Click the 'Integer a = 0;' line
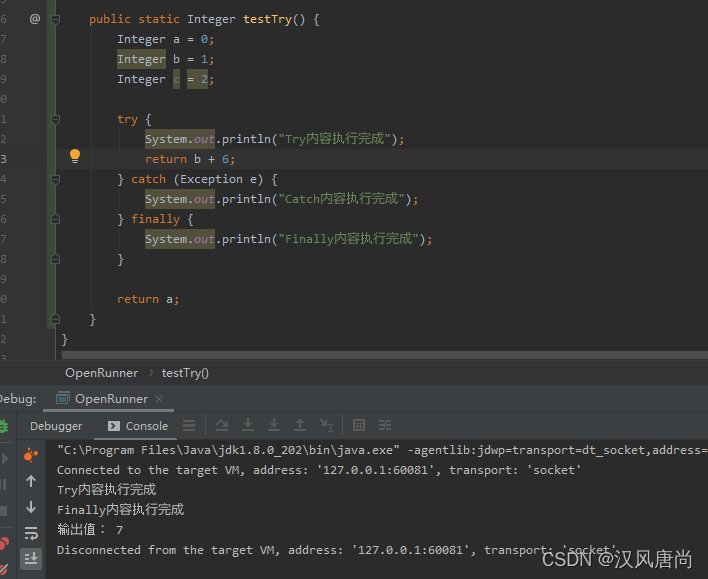The image size is (708, 579). [165, 40]
